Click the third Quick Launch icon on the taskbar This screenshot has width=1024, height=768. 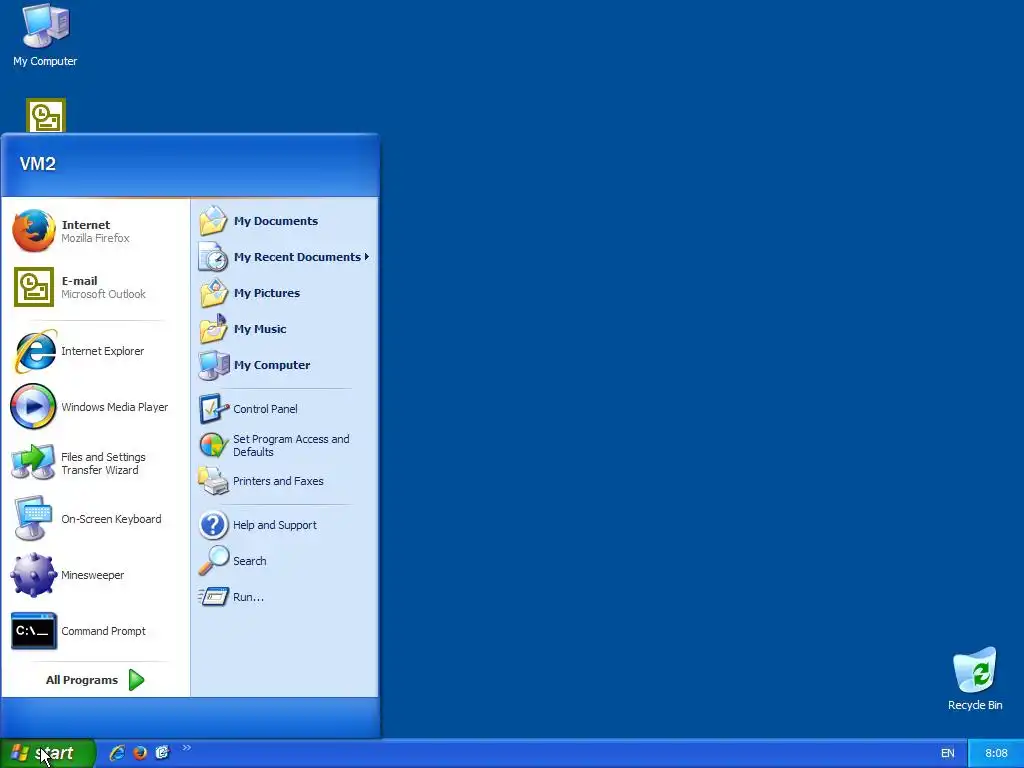pyautogui.click(x=162, y=753)
